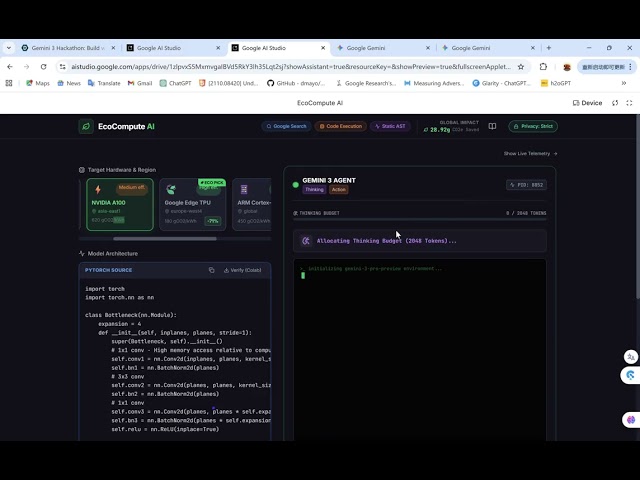
Task: Switch to first Google Gemini tab
Action: 384,48
